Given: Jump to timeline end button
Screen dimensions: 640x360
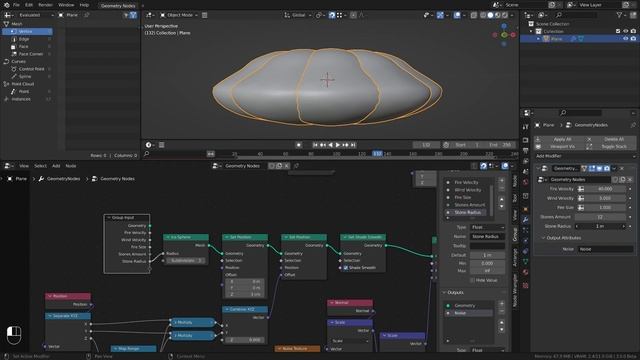Looking at the screenshot, I should tap(353, 145).
